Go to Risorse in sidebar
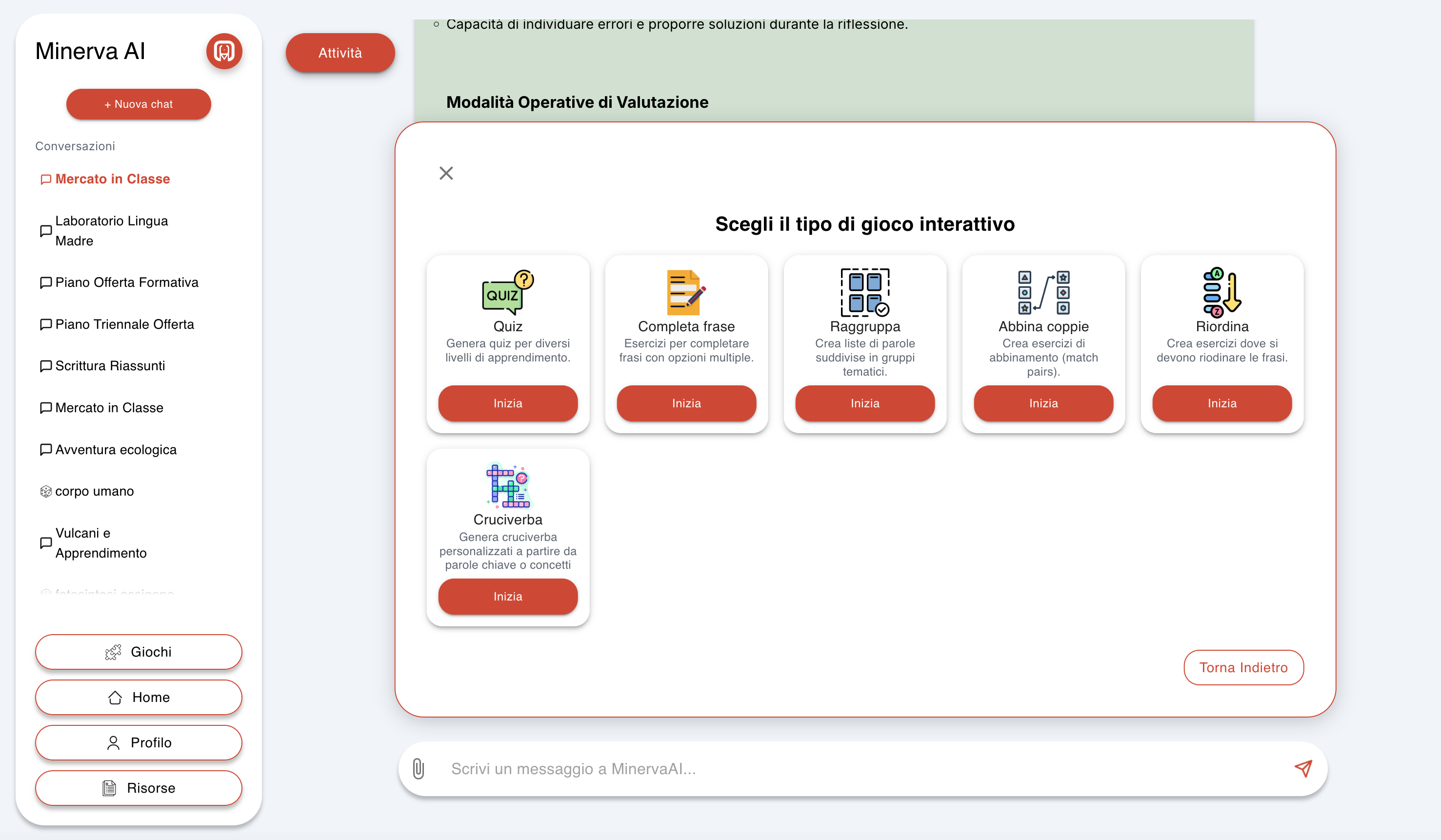This screenshot has height=840, width=1441. pyautogui.click(x=139, y=788)
